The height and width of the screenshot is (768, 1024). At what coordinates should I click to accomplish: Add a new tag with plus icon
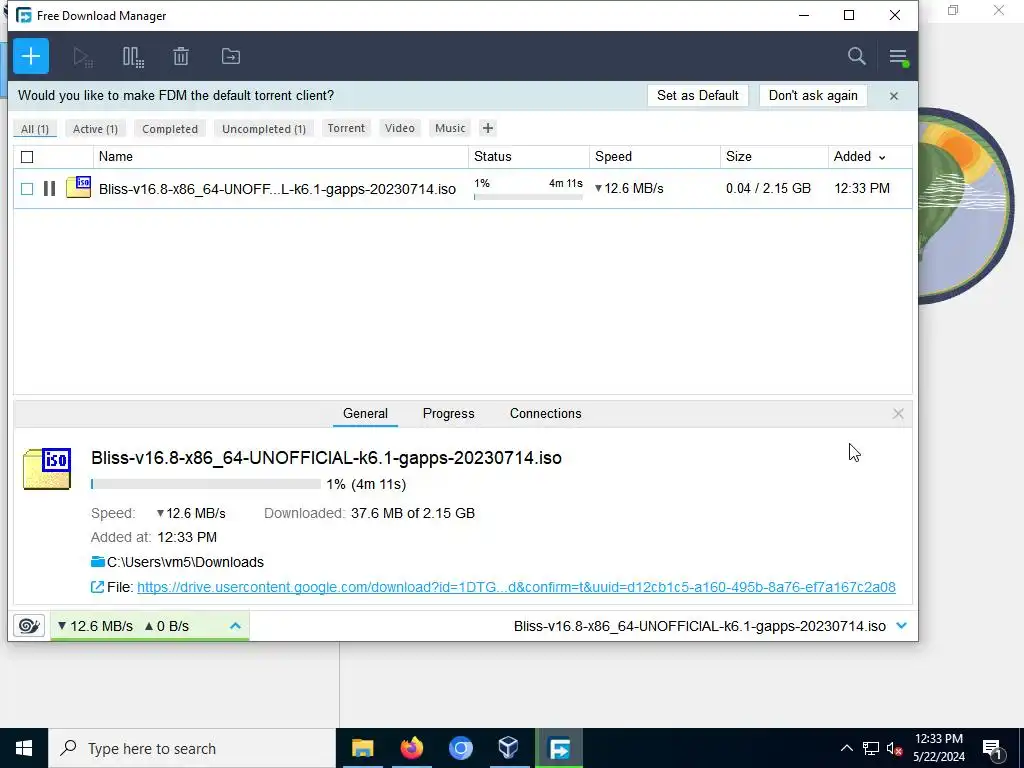[x=488, y=128]
